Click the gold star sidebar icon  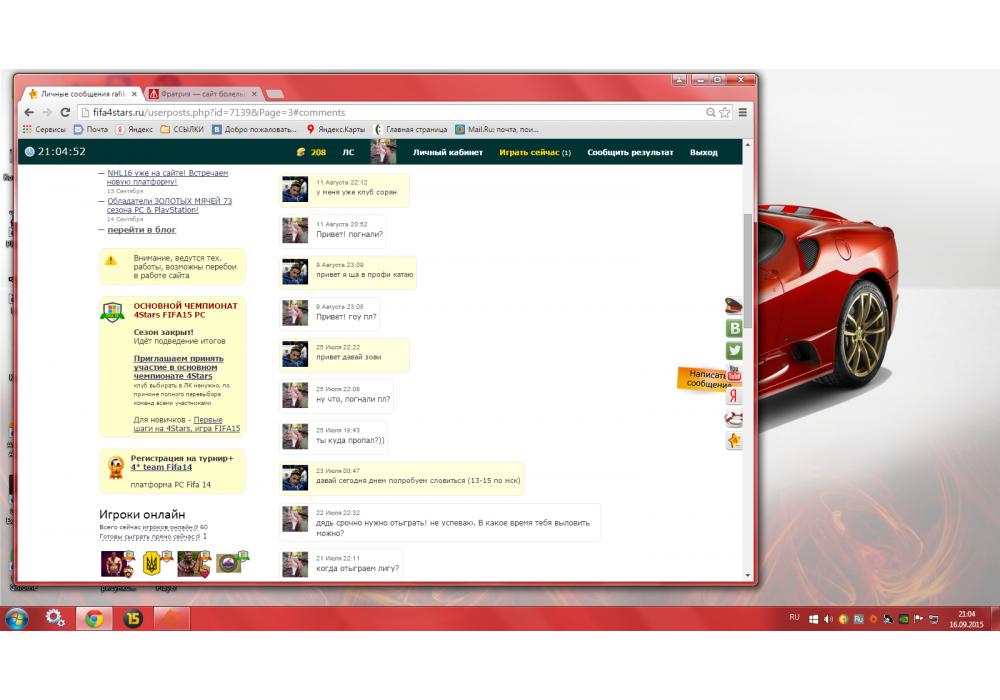(x=734, y=441)
